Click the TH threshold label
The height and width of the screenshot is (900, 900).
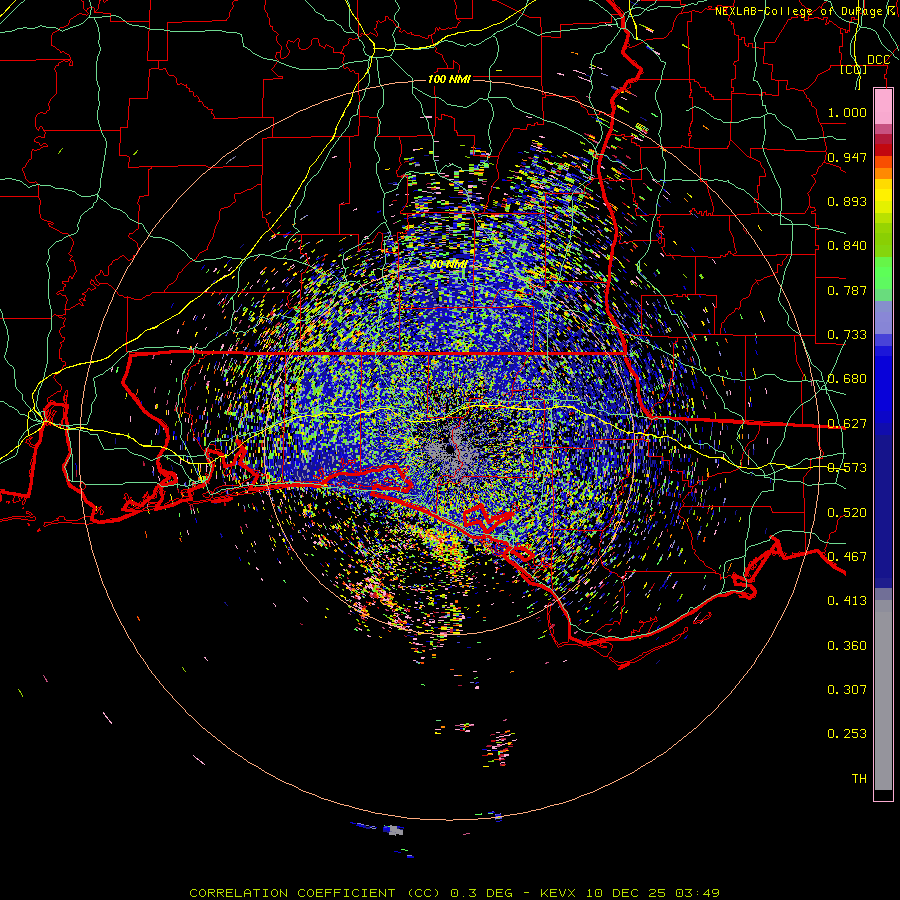(x=859, y=779)
